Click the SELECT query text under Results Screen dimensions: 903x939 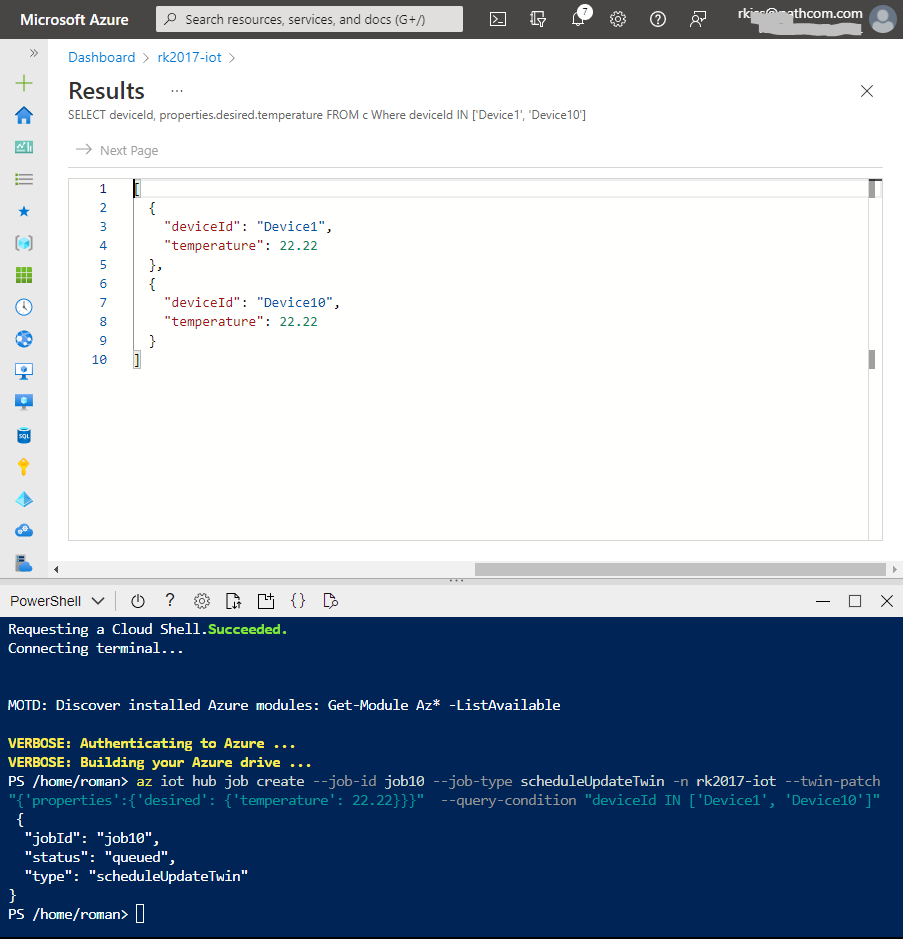tap(327, 115)
